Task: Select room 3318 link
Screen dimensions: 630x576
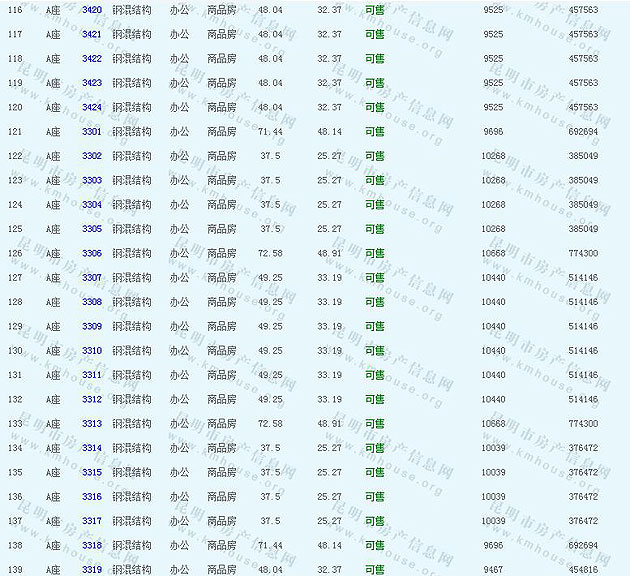Action: point(91,545)
